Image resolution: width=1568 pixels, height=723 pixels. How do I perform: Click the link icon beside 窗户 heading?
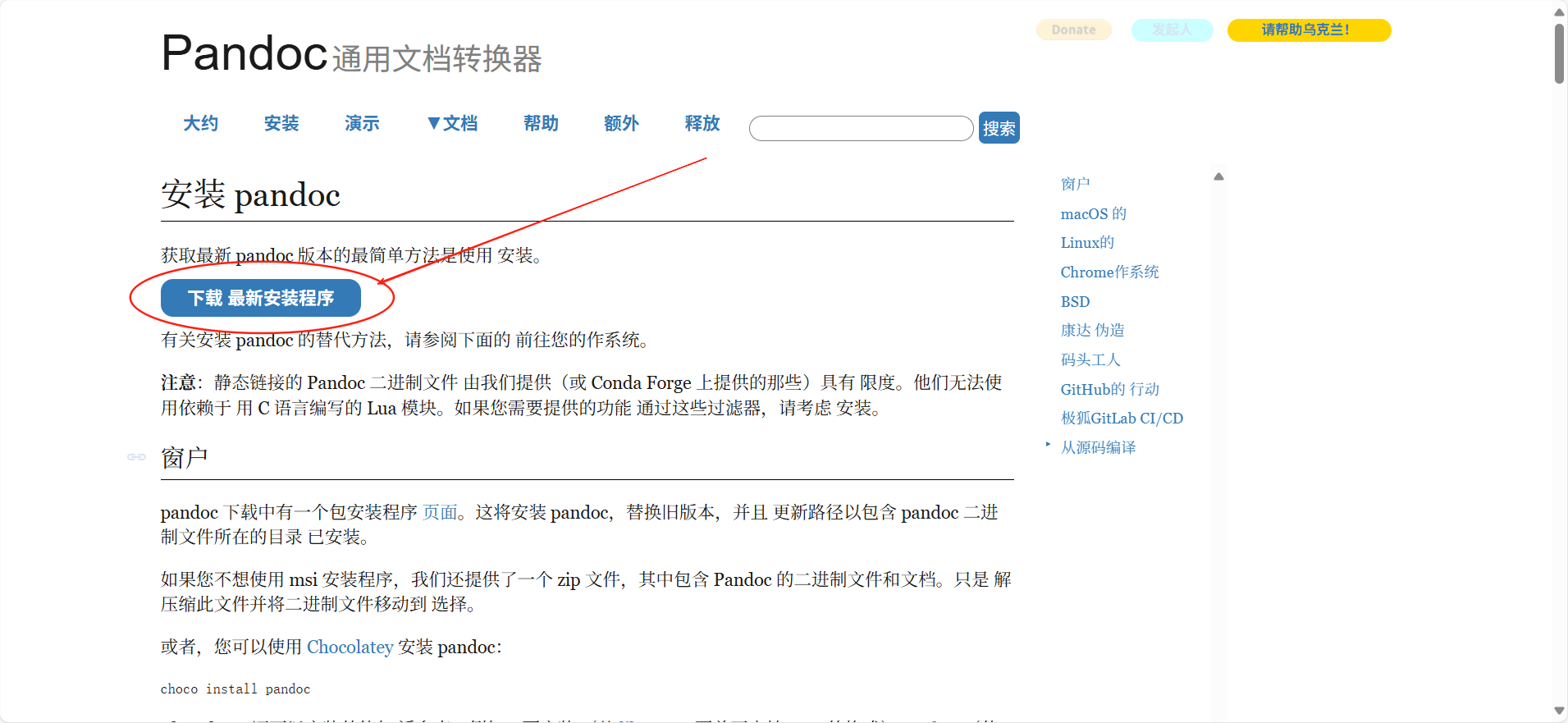click(x=136, y=457)
